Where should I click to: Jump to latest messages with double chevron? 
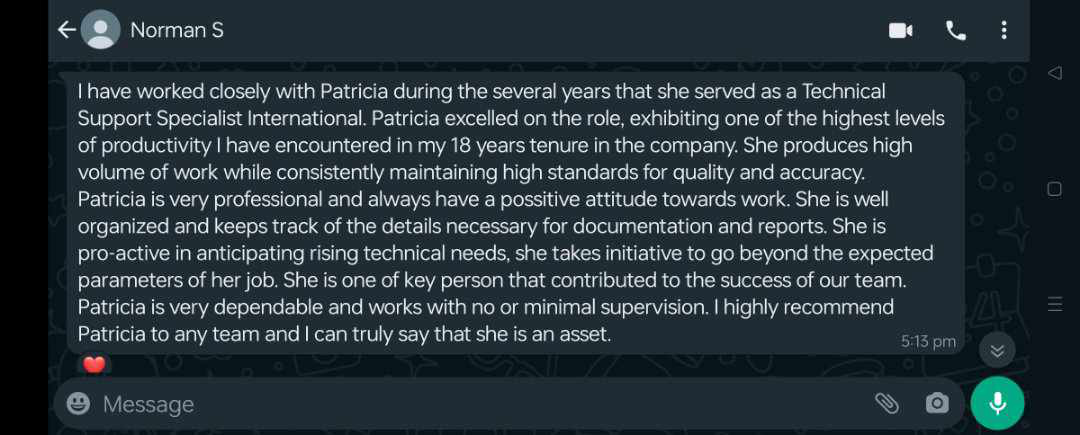coord(996,350)
